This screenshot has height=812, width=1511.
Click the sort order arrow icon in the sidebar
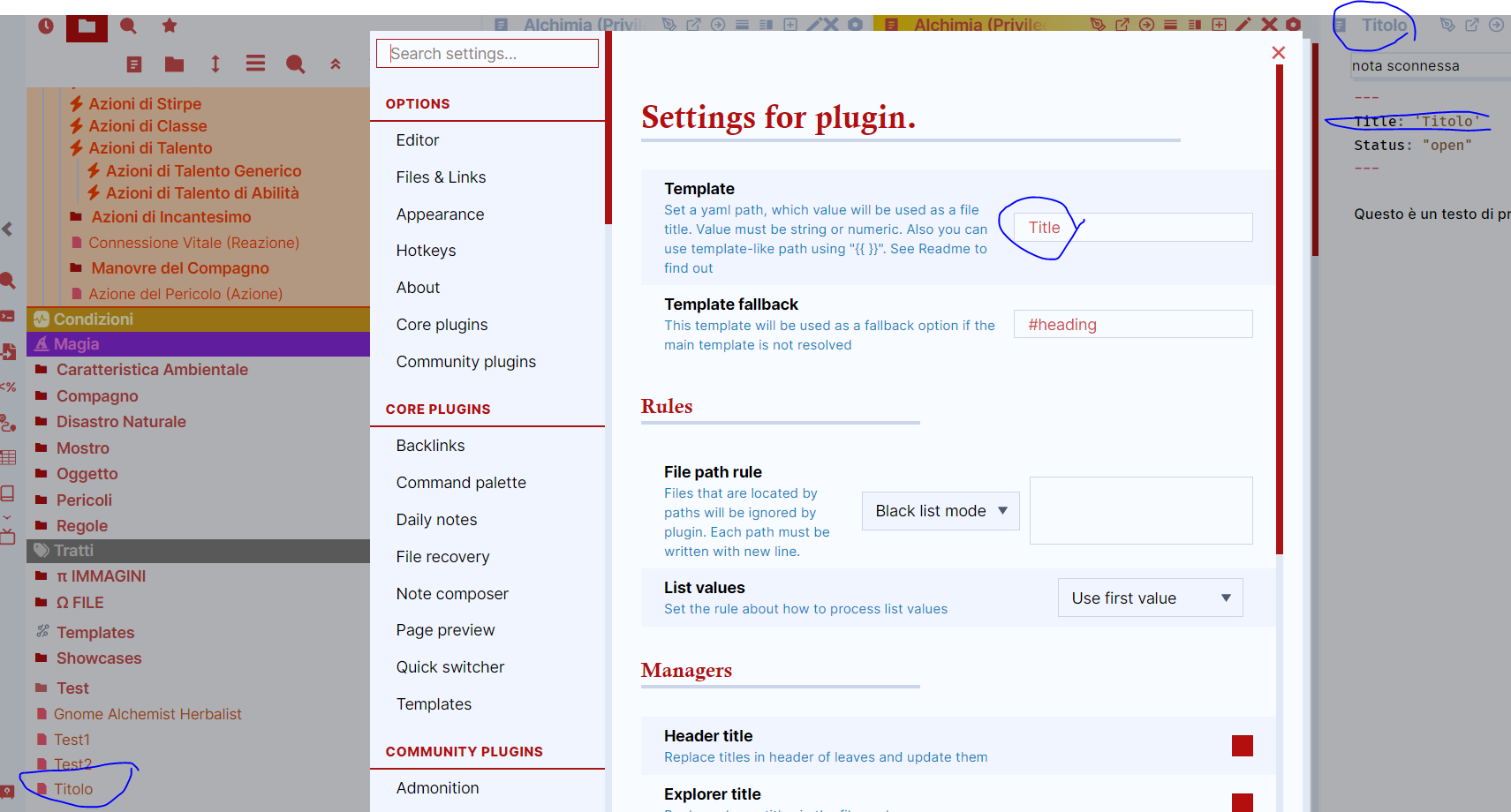click(215, 64)
